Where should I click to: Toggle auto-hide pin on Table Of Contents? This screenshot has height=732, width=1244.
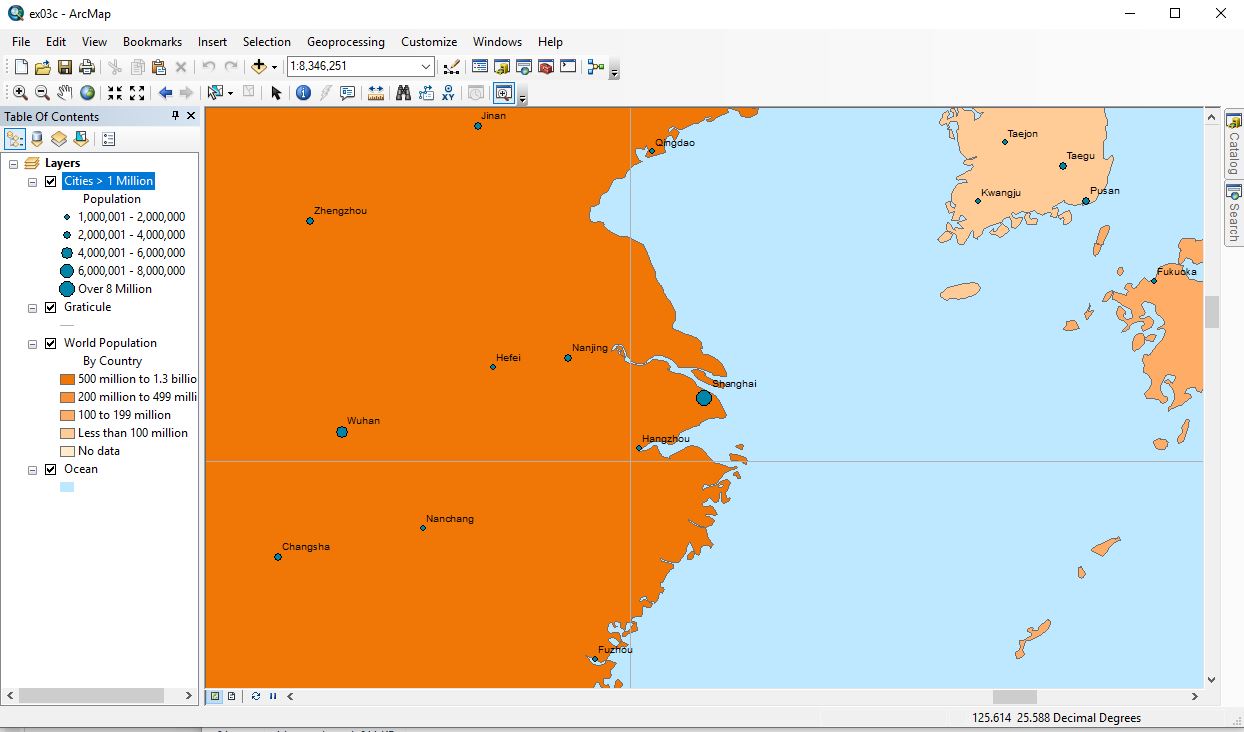(176, 116)
